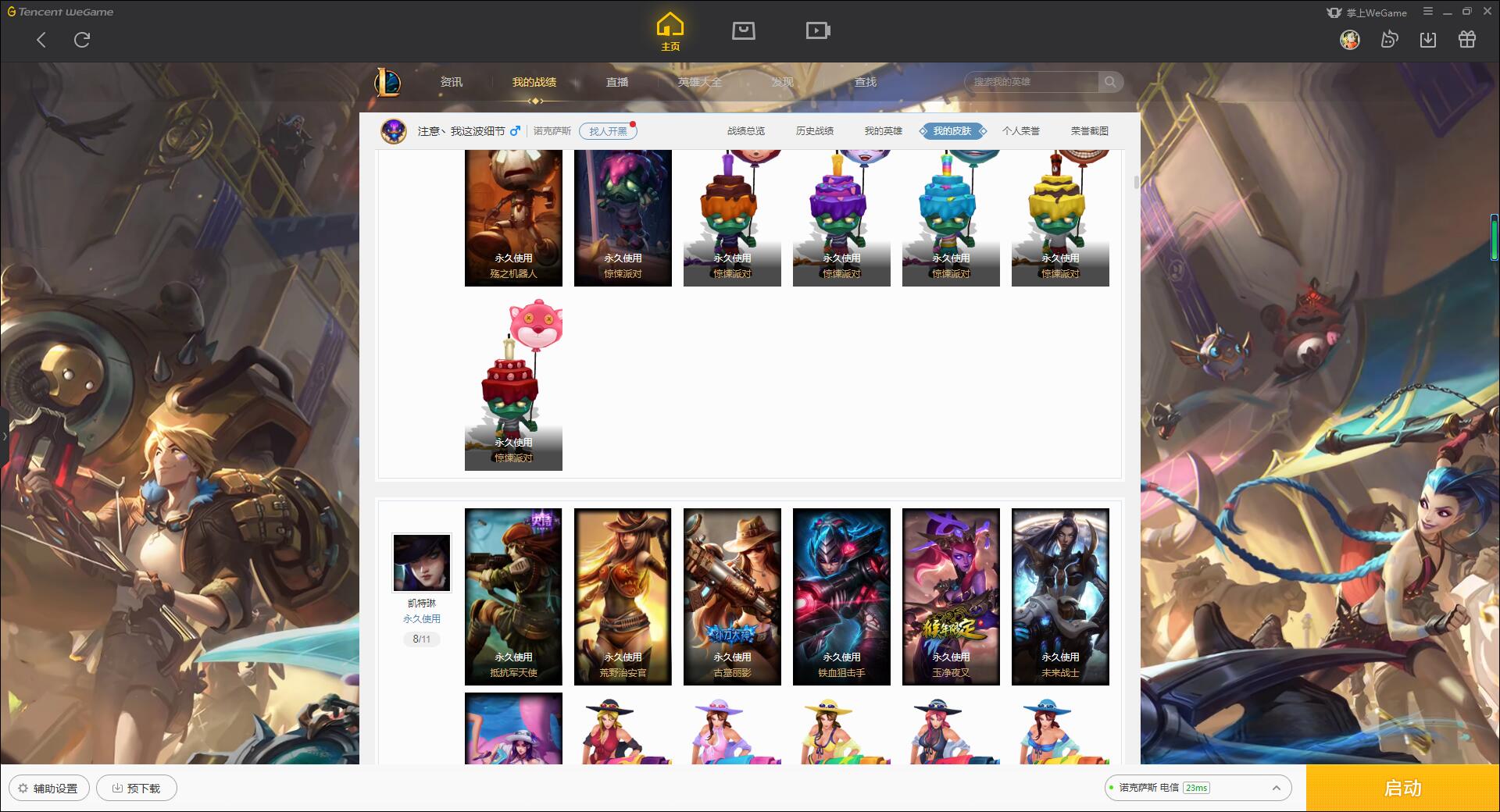Click the summoner avatar beside 注意丶我这波细节
This screenshot has width=1500, height=812.
coord(394,130)
